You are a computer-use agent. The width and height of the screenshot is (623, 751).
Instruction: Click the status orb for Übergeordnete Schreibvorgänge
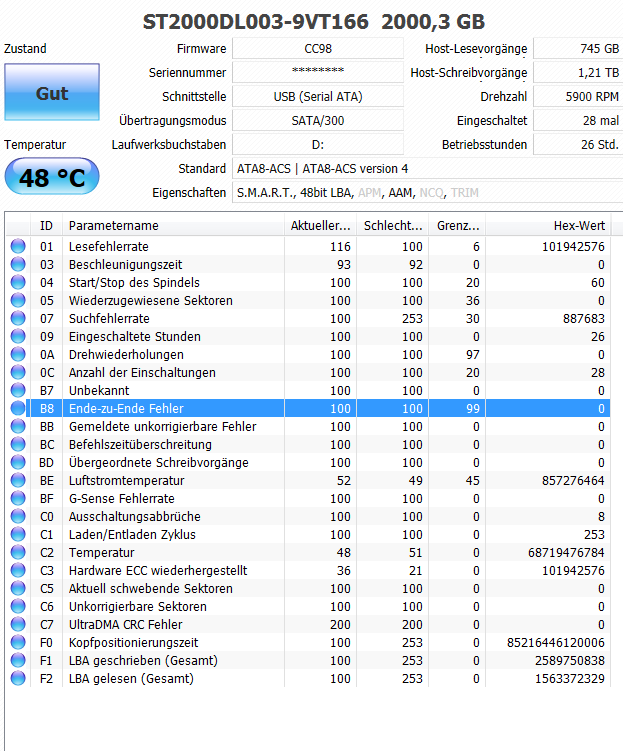click(x=18, y=462)
